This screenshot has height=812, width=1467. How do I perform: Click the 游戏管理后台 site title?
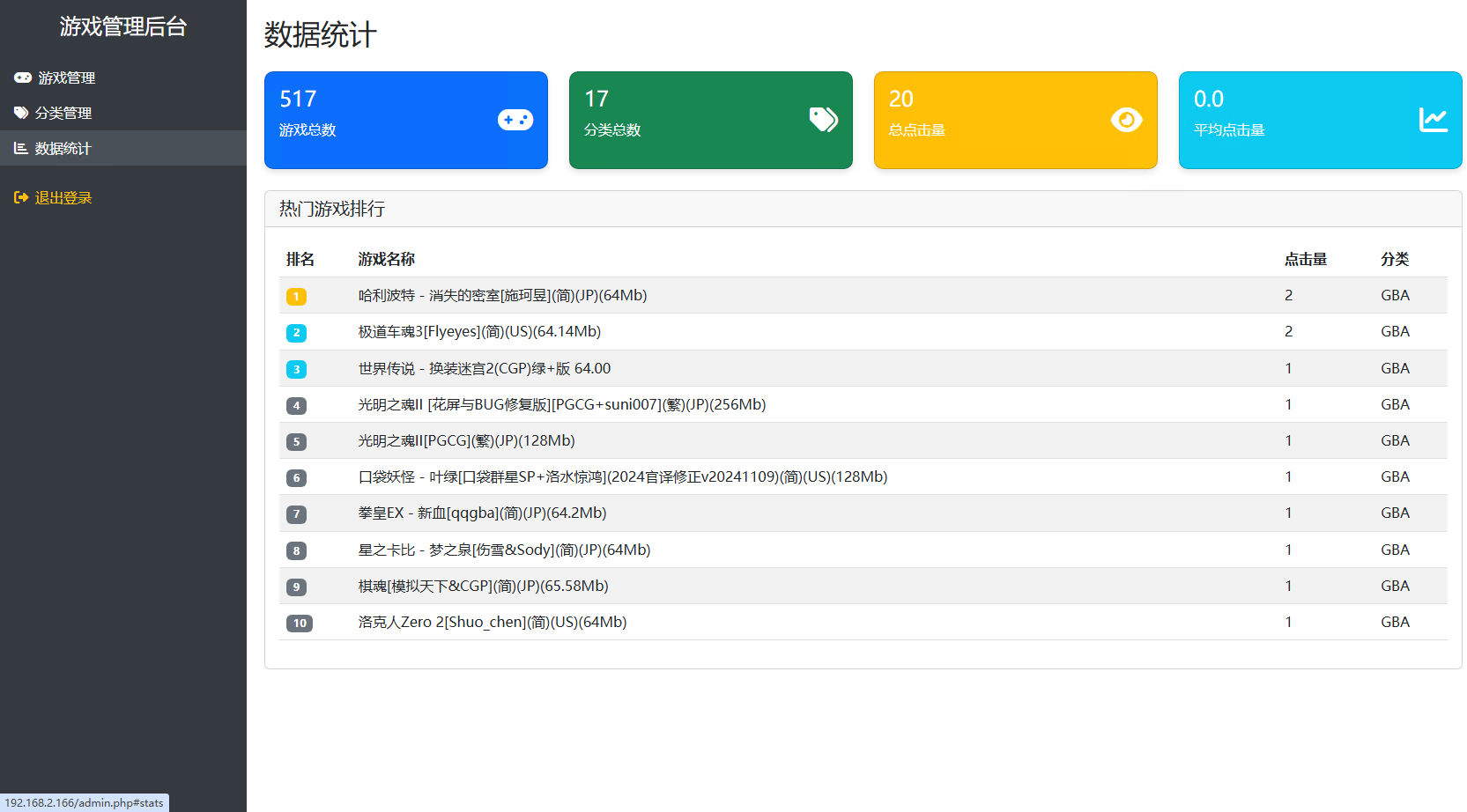123,26
